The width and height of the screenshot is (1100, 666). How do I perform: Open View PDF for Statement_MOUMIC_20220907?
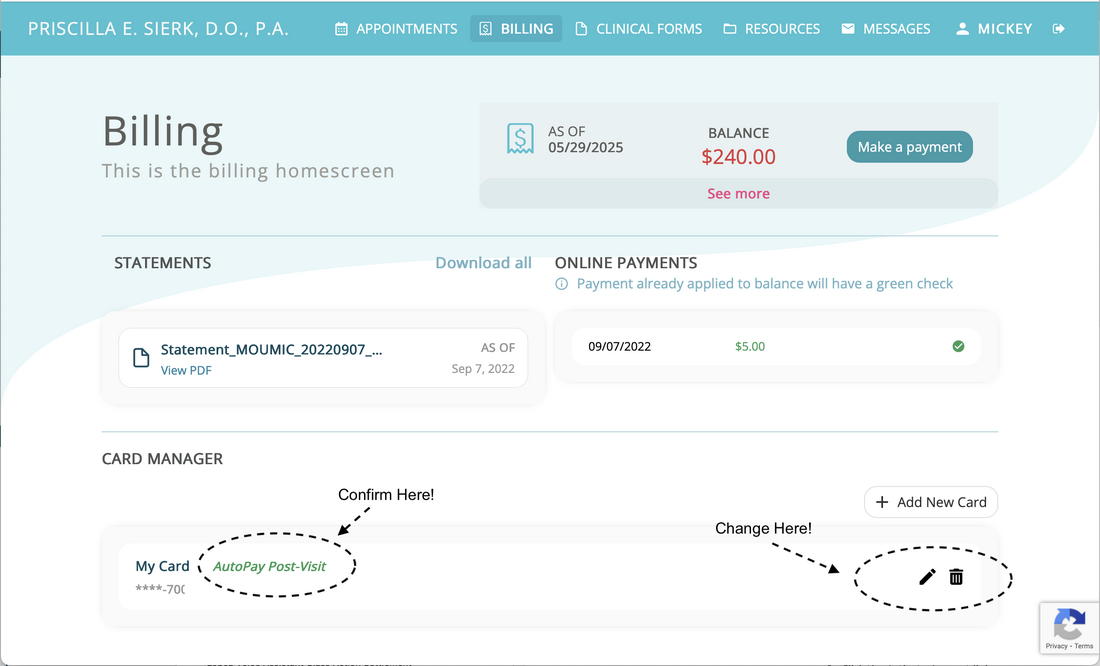pyautogui.click(x=186, y=370)
